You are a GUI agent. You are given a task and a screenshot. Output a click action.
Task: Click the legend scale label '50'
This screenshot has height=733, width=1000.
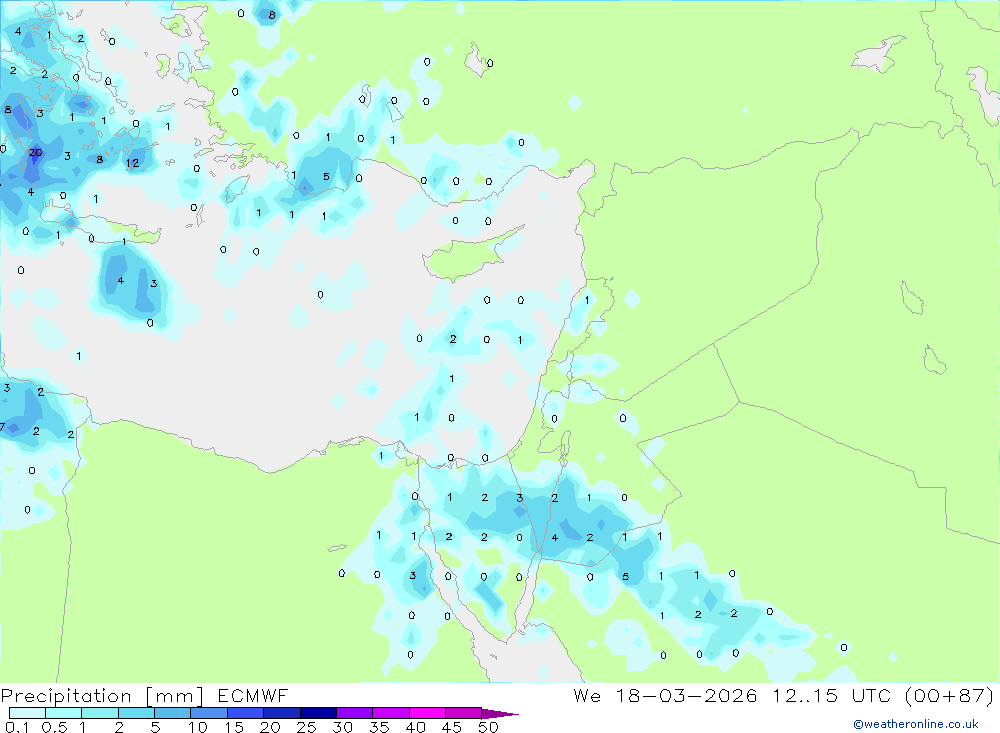point(488,727)
